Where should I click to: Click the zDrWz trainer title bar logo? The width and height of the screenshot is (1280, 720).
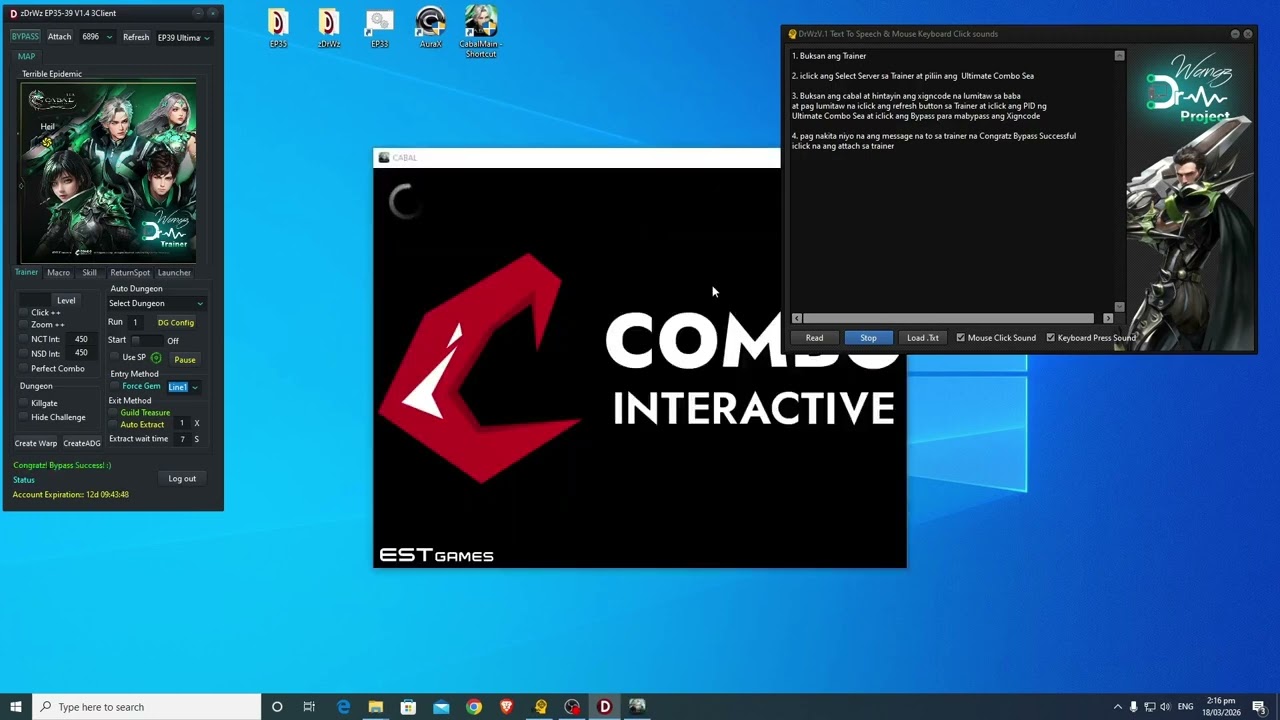tap(13, 13)
